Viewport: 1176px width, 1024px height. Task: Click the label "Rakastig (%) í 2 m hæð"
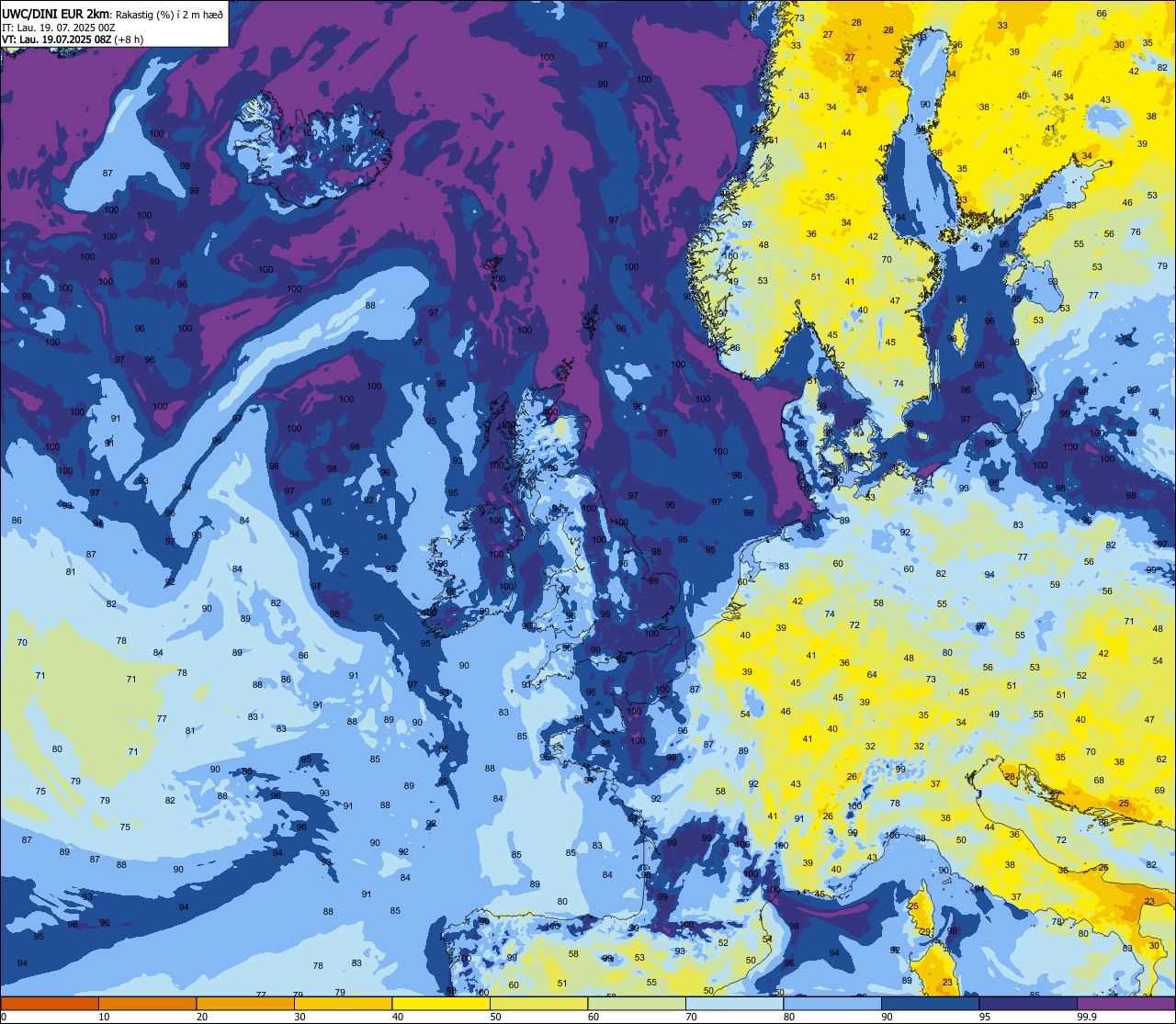click(170, 14)
